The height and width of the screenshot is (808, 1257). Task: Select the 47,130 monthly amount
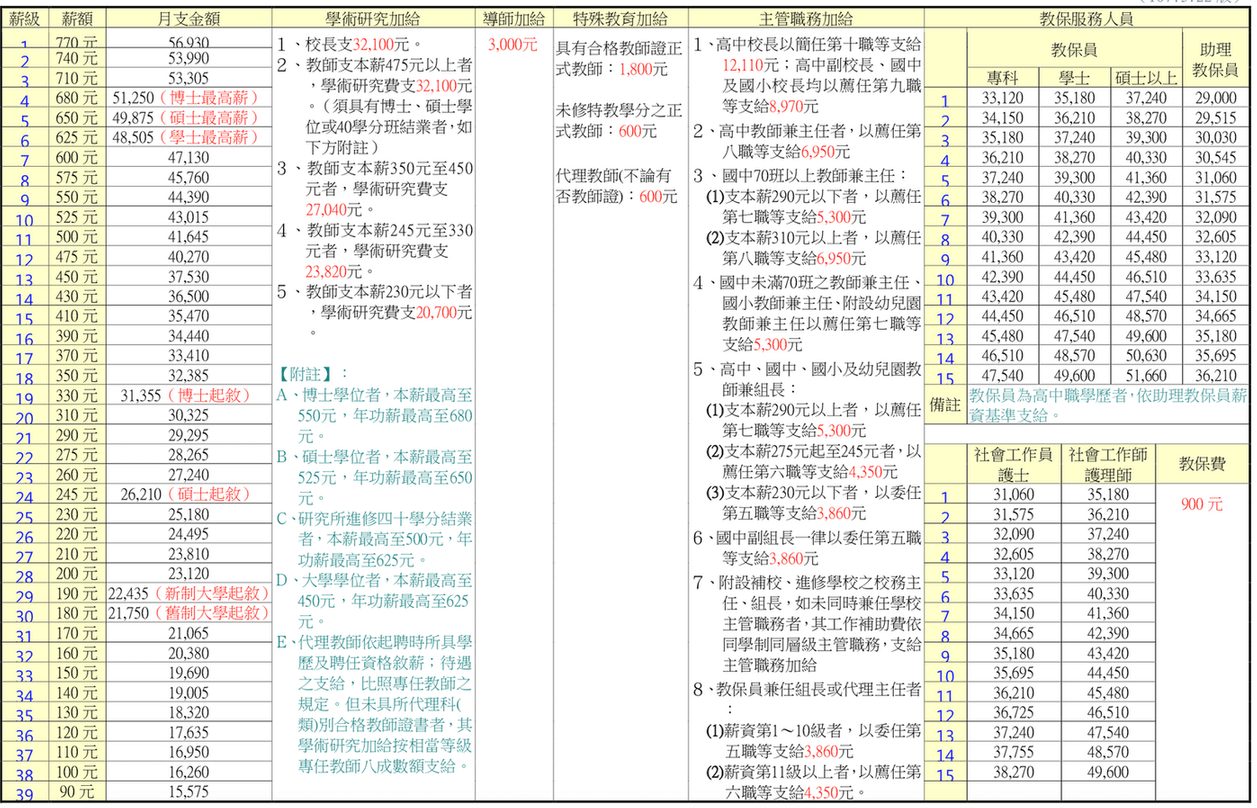188,157
